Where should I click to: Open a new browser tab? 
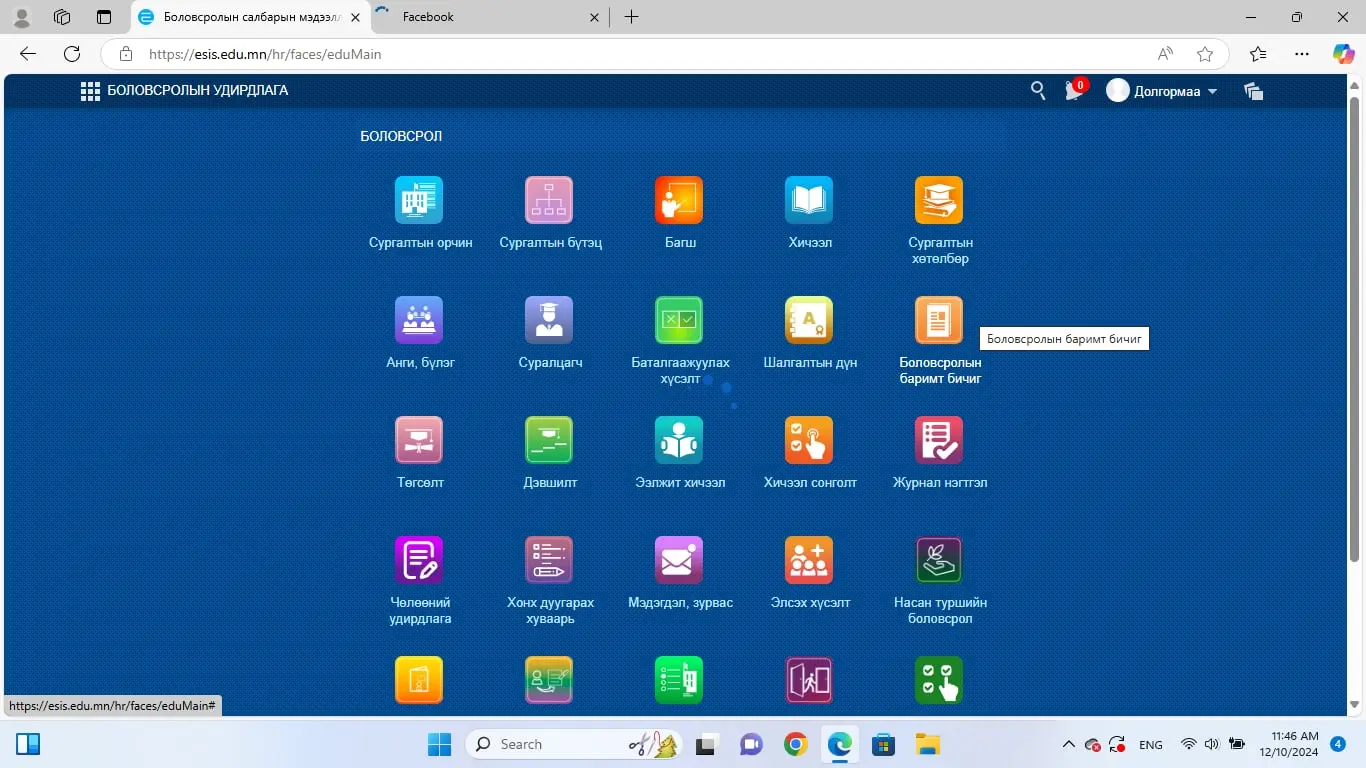pyautogui.click(x=631, y=17)
